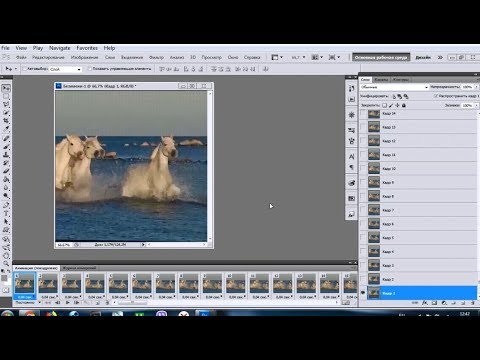Select the Lasso tool
Screen dimensions: 480x360
pyautogui.click(x=6, y=104)
